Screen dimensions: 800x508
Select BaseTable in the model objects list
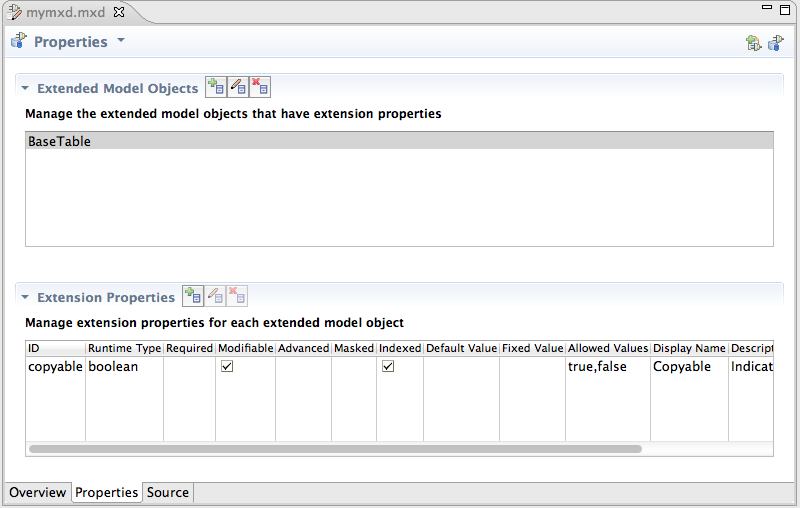point(60,142)
